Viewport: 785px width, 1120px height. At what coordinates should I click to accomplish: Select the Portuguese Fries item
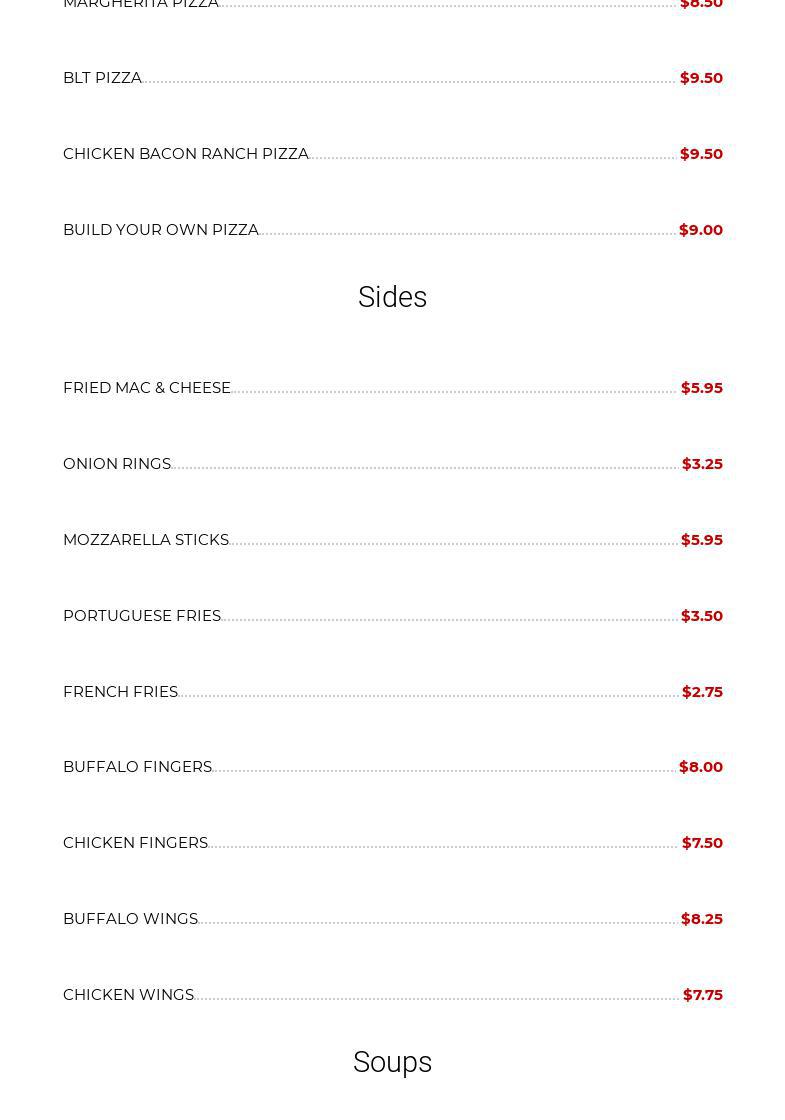(142, 616)
